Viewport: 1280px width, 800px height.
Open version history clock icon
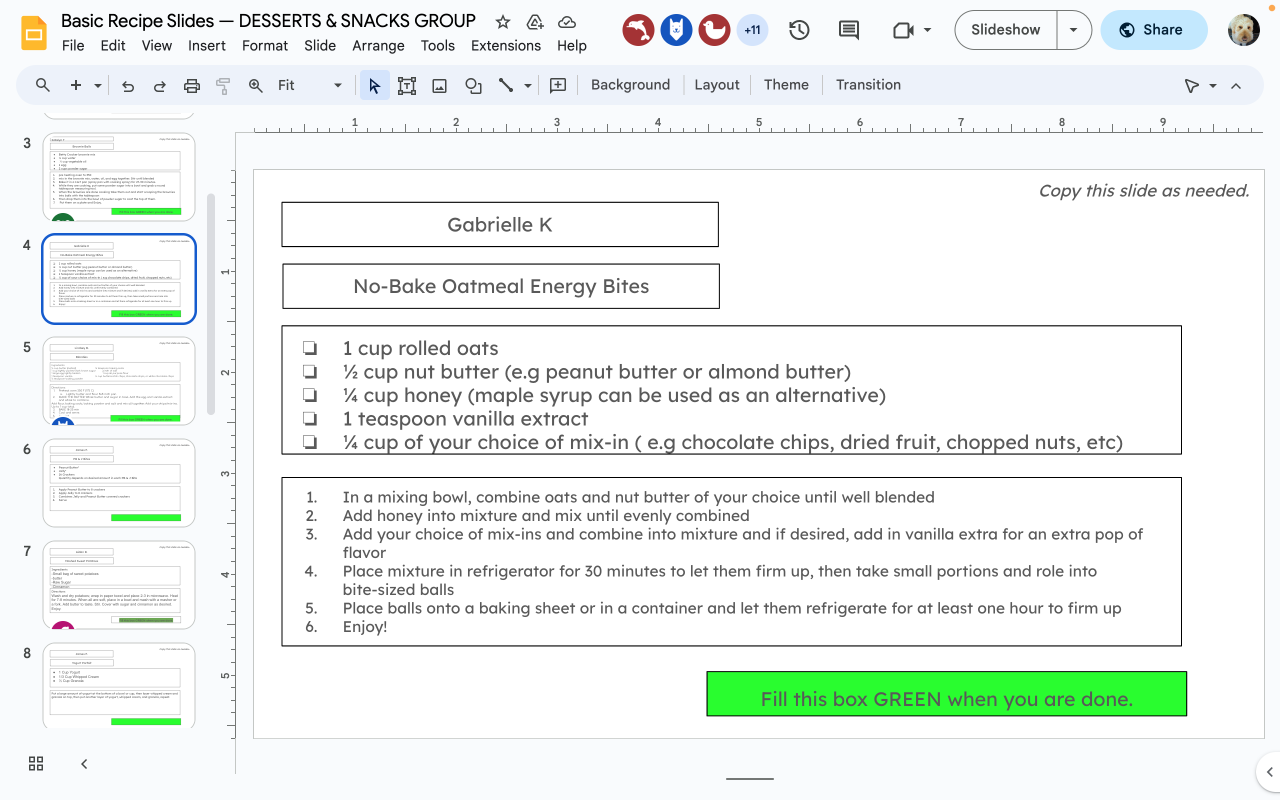tap(799, 30)
